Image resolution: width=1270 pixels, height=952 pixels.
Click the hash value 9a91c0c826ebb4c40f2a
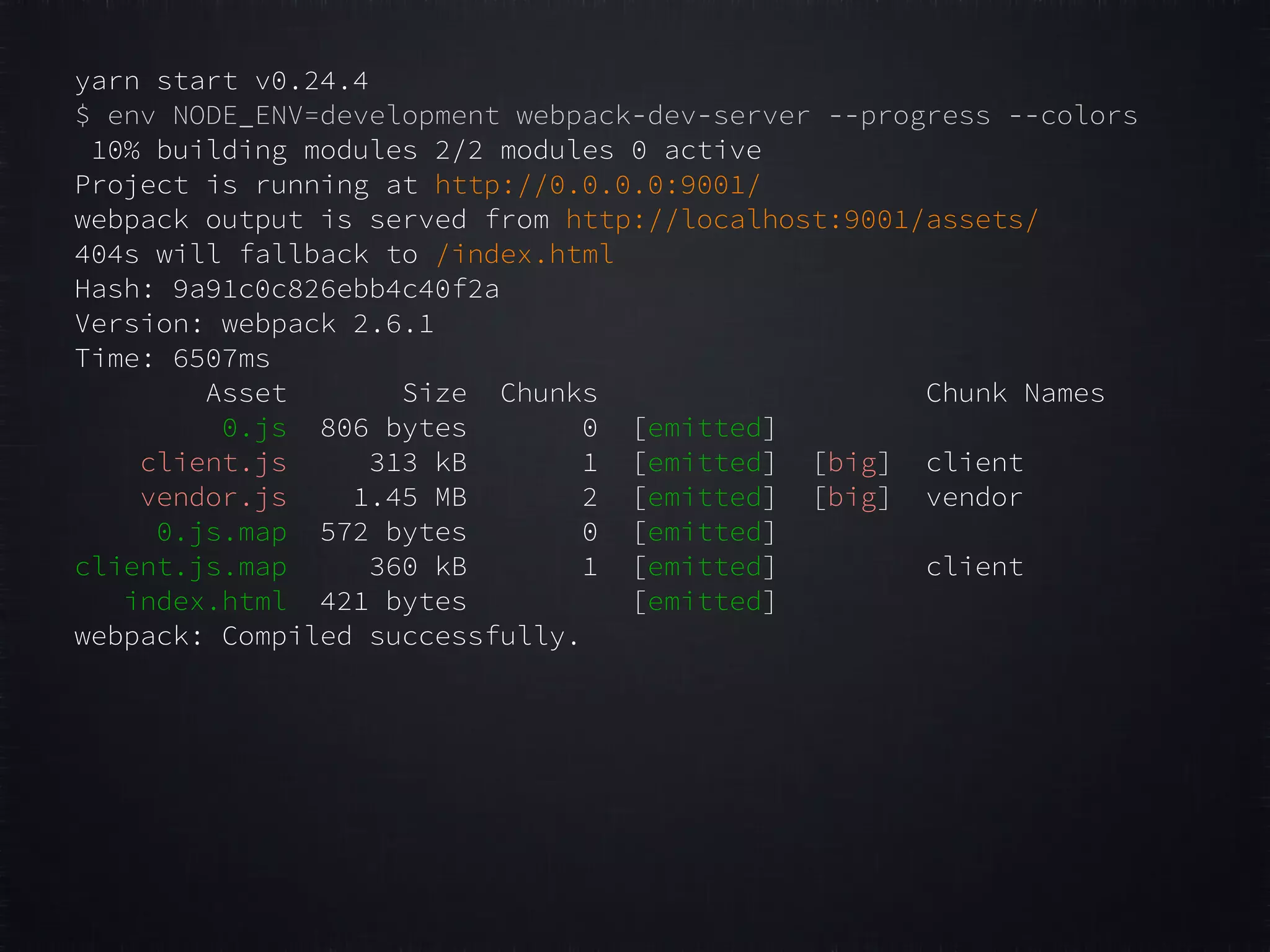pyautogui.click(x=335, y=289)
